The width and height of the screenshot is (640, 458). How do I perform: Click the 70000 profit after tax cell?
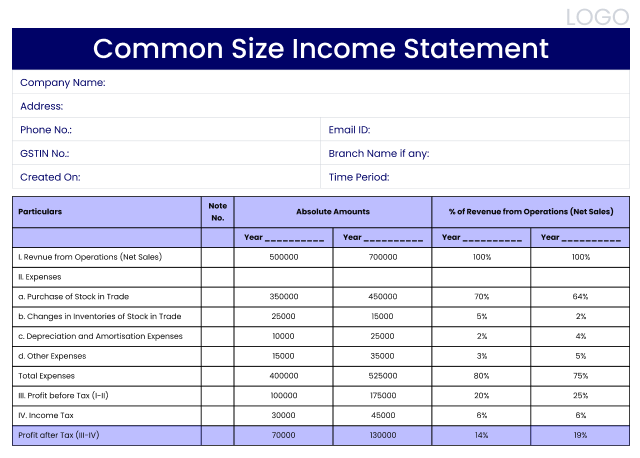point(284,435)
